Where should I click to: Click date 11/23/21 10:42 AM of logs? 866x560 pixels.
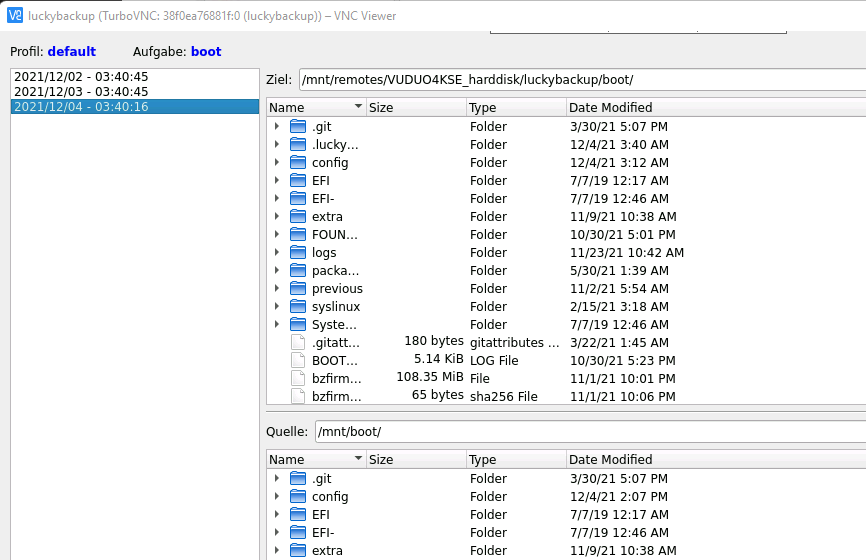click(627, 252)
